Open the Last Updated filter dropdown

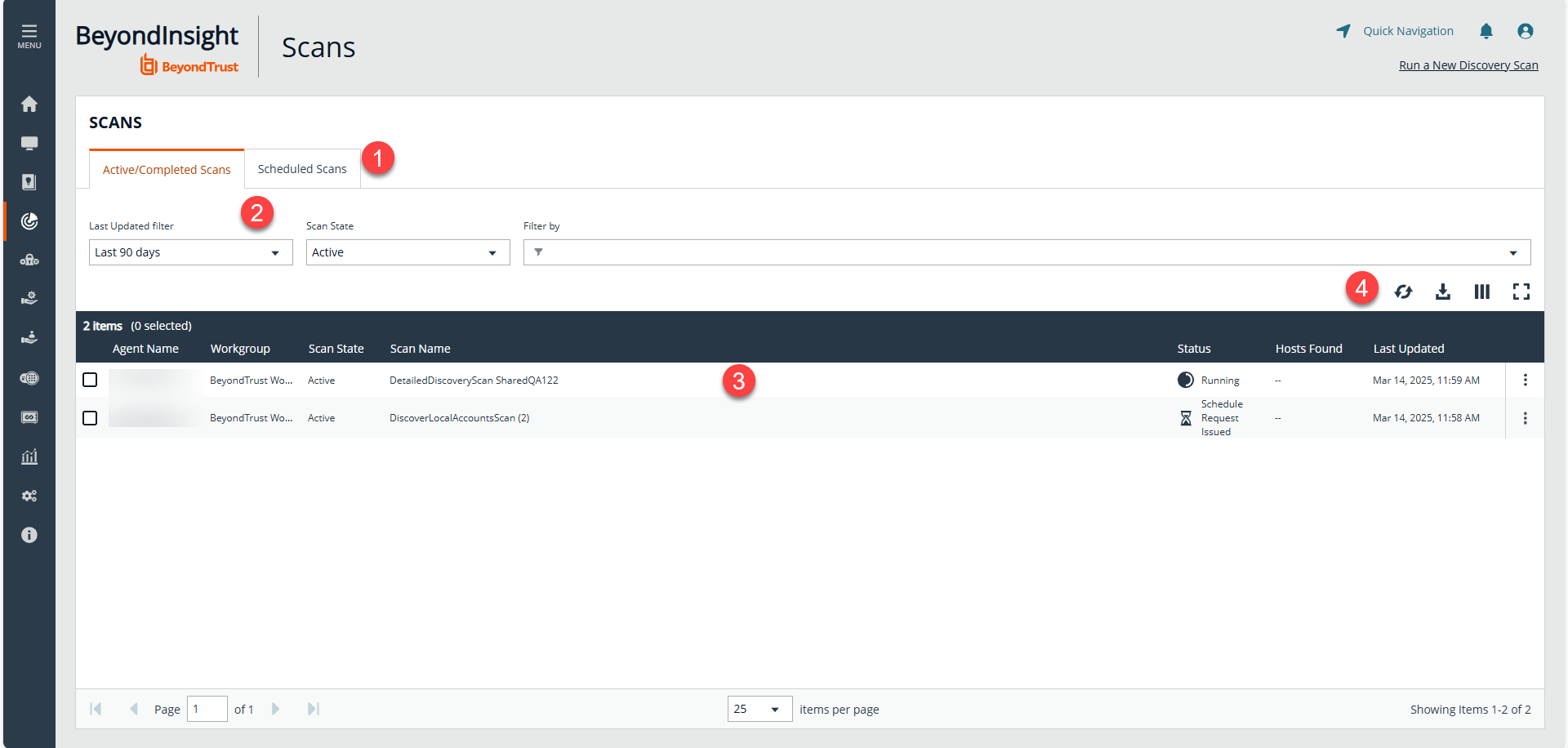191,252
